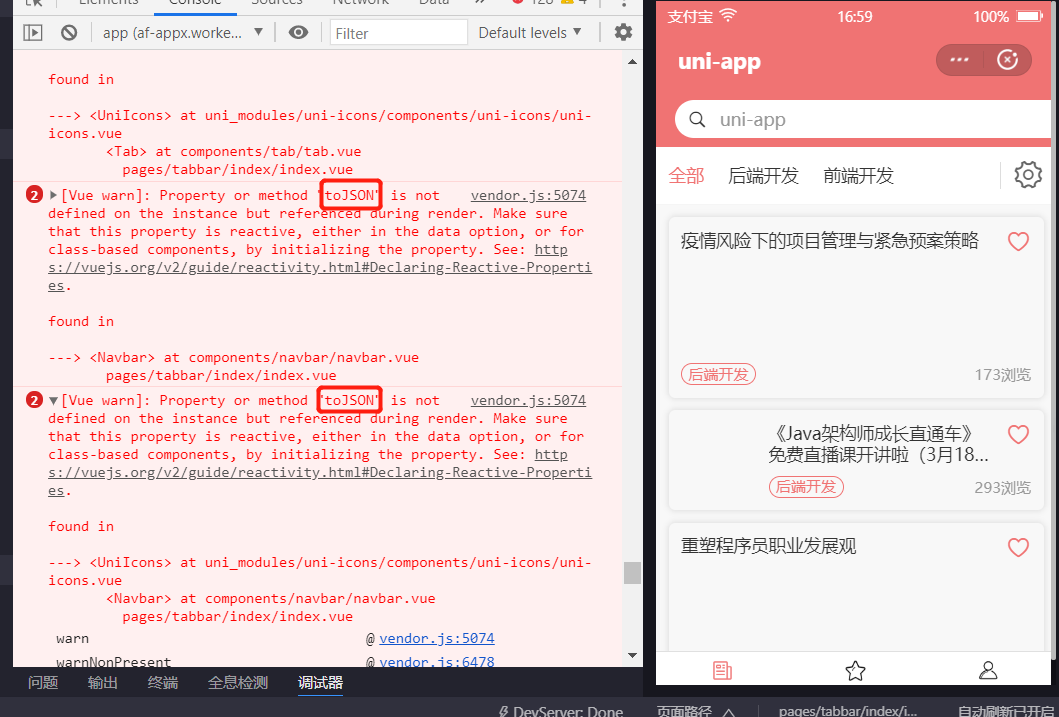Open the profile person tabbar icon
This screenshot has width=1059, height=717.
(x=988, y=670)
